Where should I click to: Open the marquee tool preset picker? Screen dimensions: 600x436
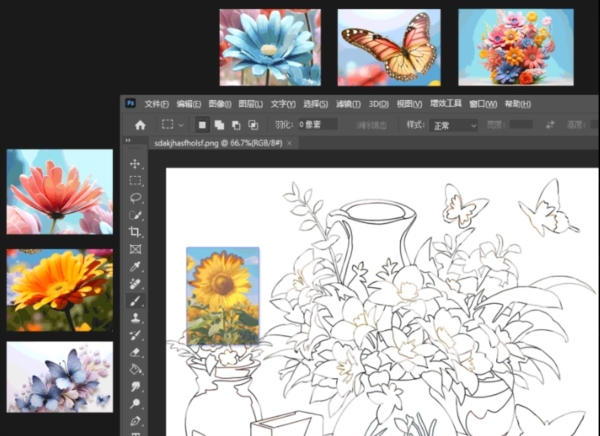(x=172, y=125)
